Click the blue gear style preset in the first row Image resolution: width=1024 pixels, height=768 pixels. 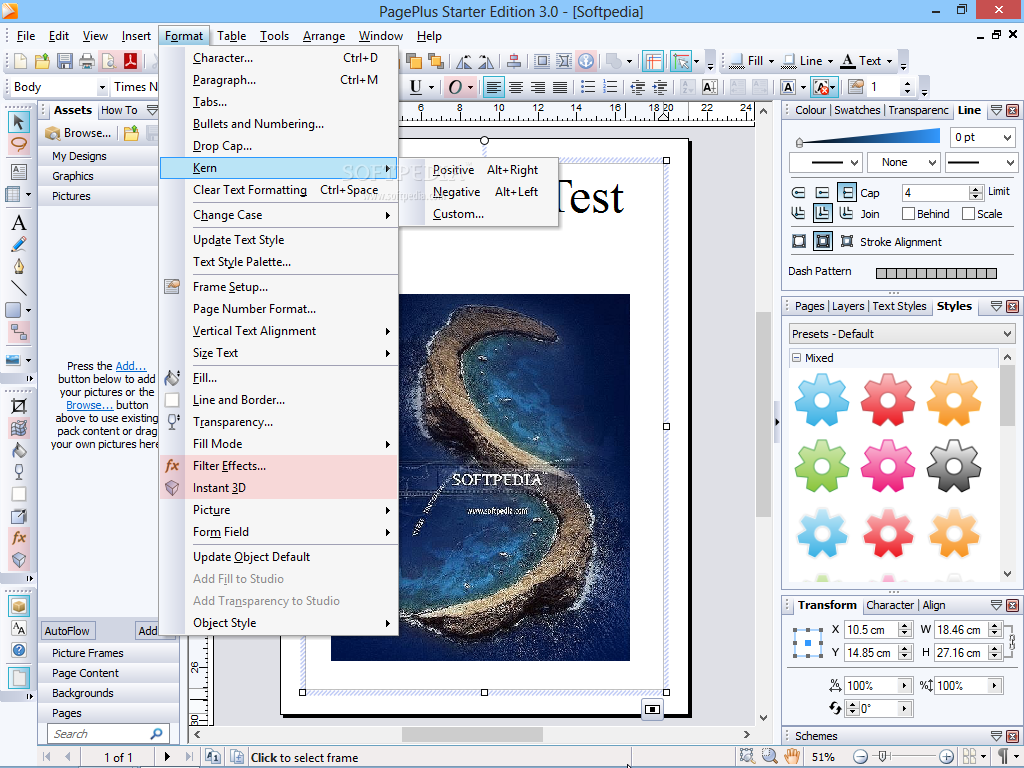point(822,400)
